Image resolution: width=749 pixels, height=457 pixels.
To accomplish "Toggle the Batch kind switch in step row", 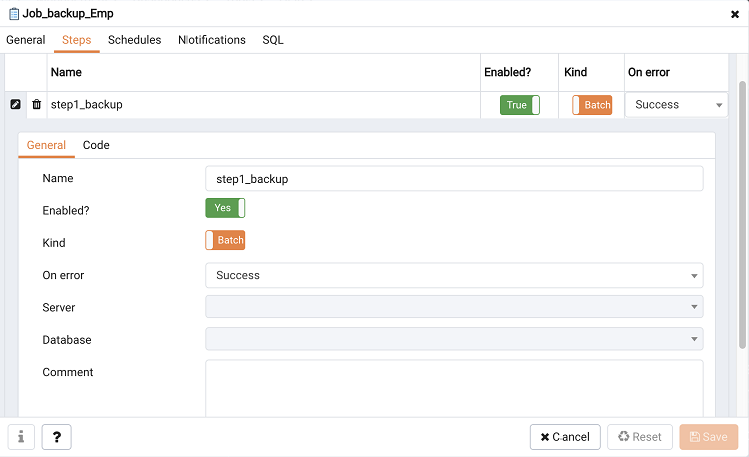I will tap(592, 105).
